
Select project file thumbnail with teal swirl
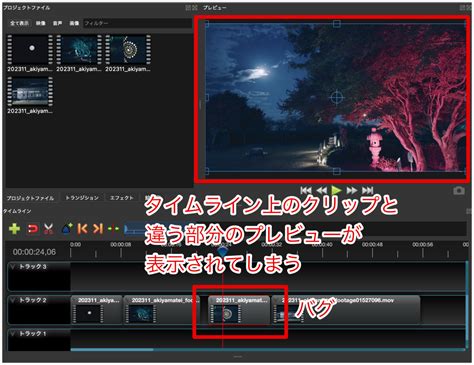(79, 49)
